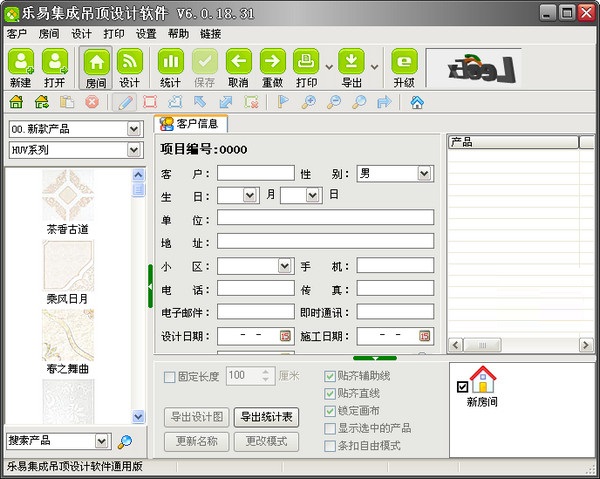Viewport: 600px width, 479px height.
Task: Click the green rectangle delete tool
Action: click(x=251, y=102)
